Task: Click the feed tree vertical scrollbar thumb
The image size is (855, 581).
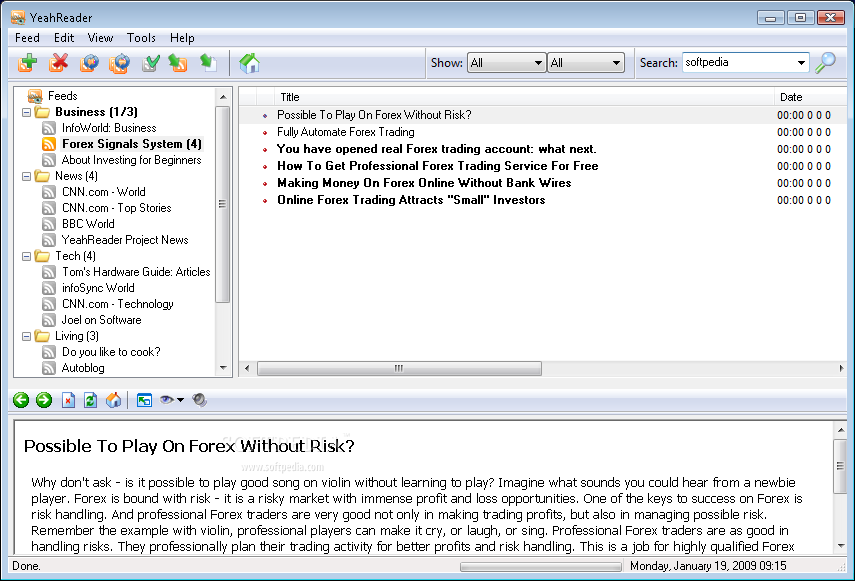Action: click(222, 204)
